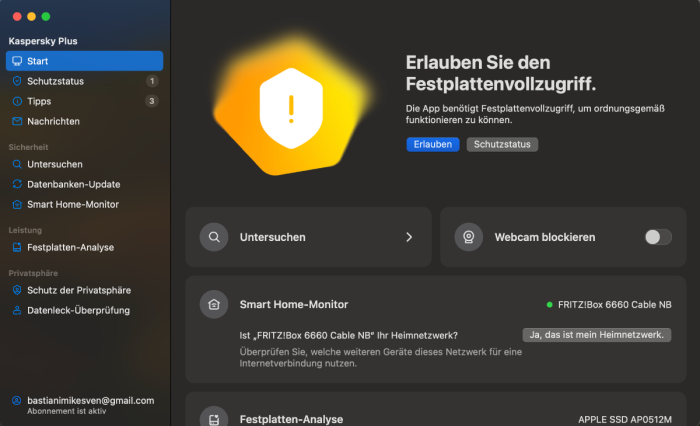Click the Schutzstatus shield icon in sidebar
This screenshot has width=700, height=426.
click(x=17, y=81)
